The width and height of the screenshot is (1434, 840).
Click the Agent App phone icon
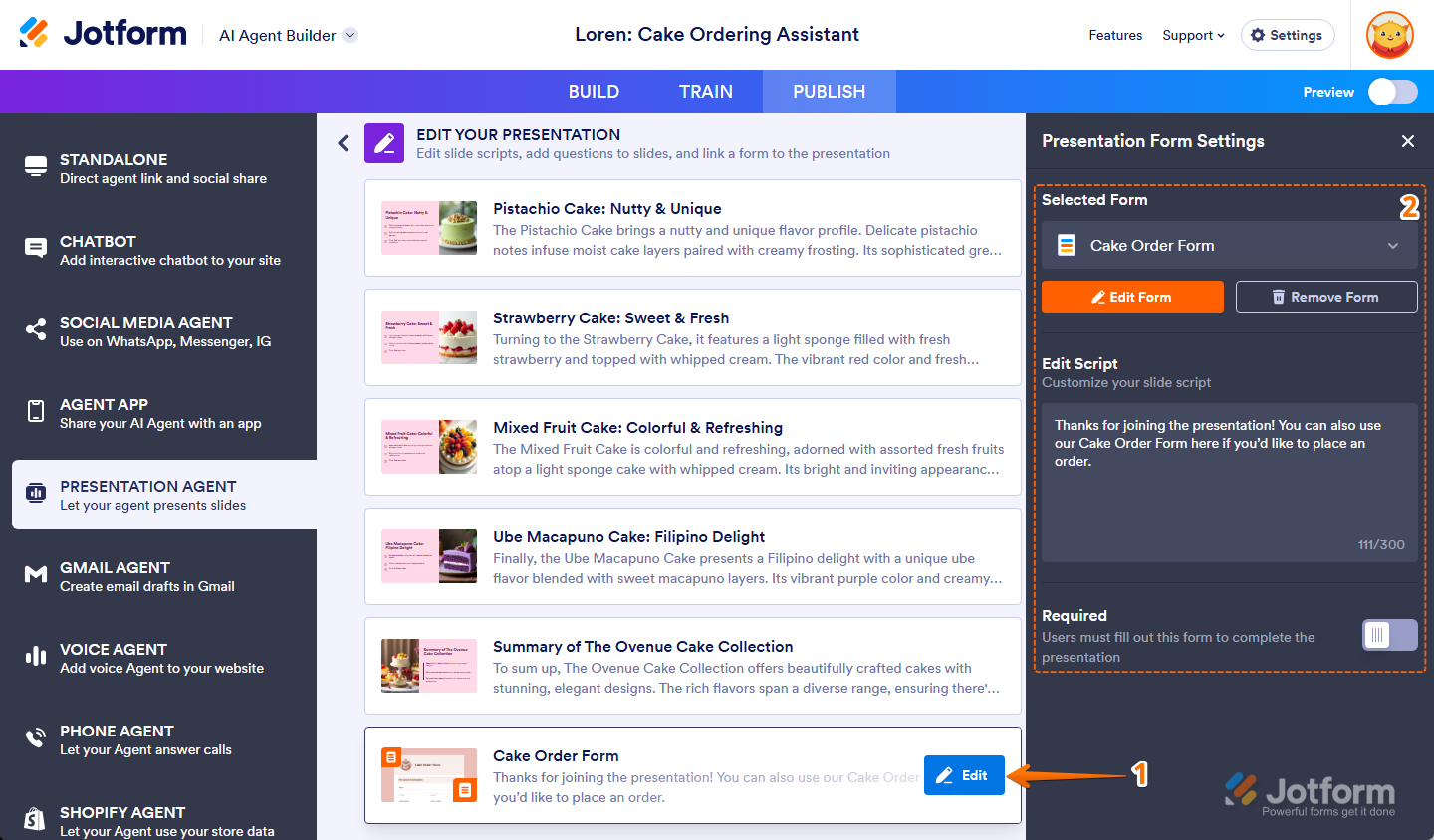(x=36, y=411)
